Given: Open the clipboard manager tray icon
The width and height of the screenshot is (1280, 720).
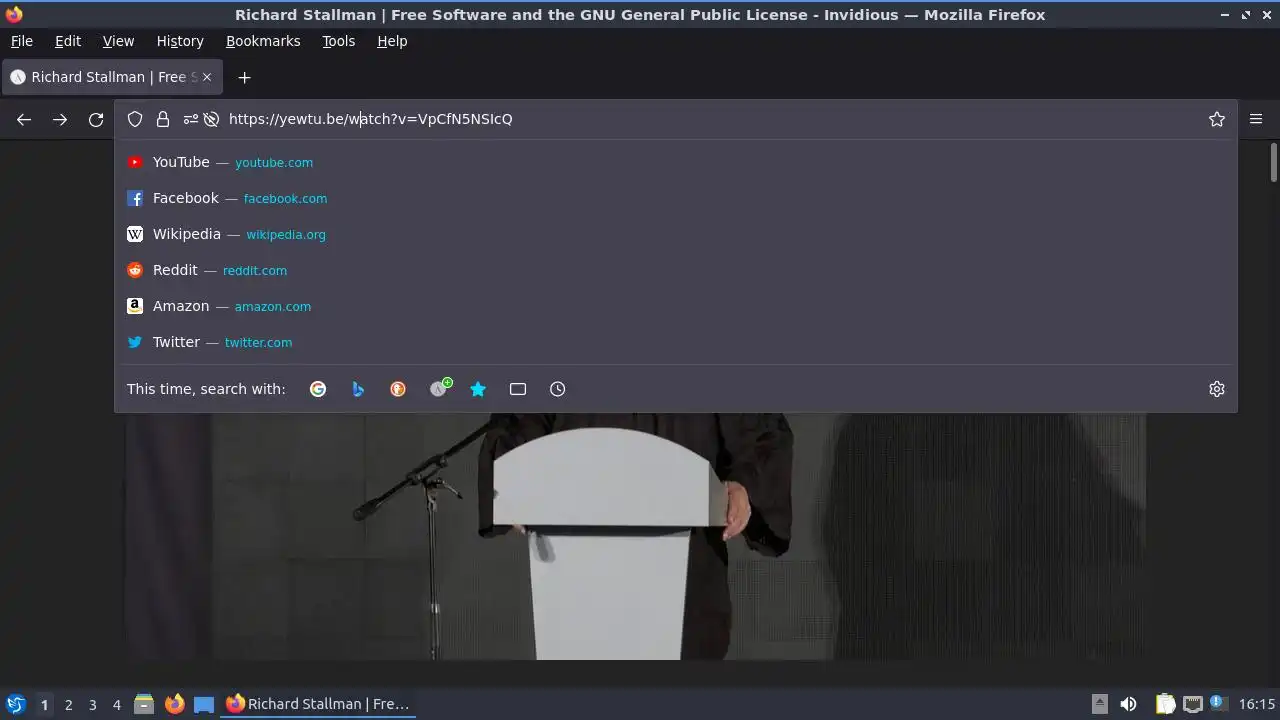Looking at the screenshot, I should [x=1166, y=704].
